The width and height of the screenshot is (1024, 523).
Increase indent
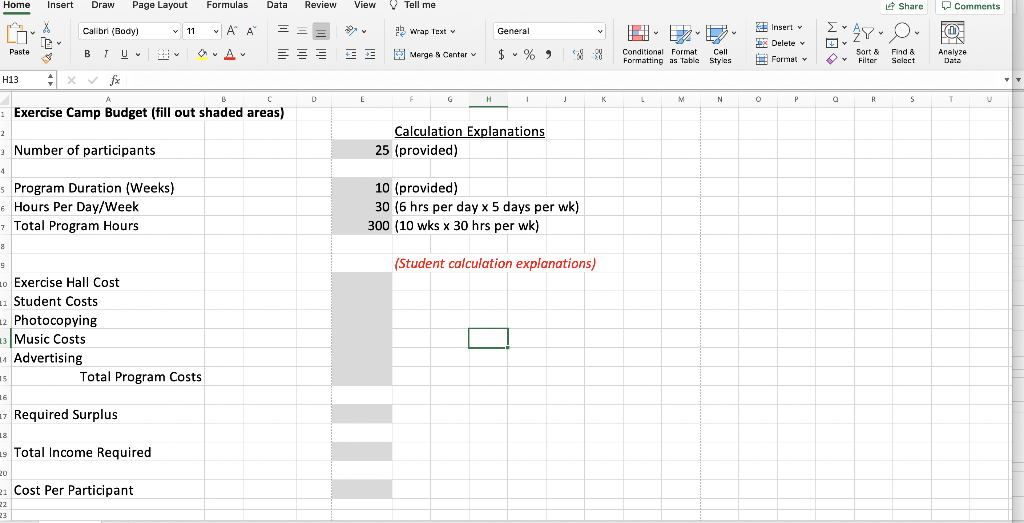pos(370,55)
